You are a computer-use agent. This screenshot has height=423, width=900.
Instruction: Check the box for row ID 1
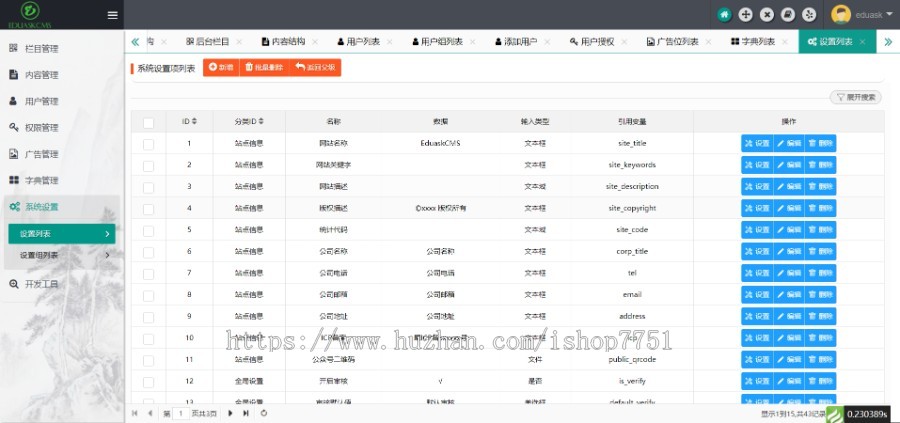pyautogui.click(x=148, y=144)
